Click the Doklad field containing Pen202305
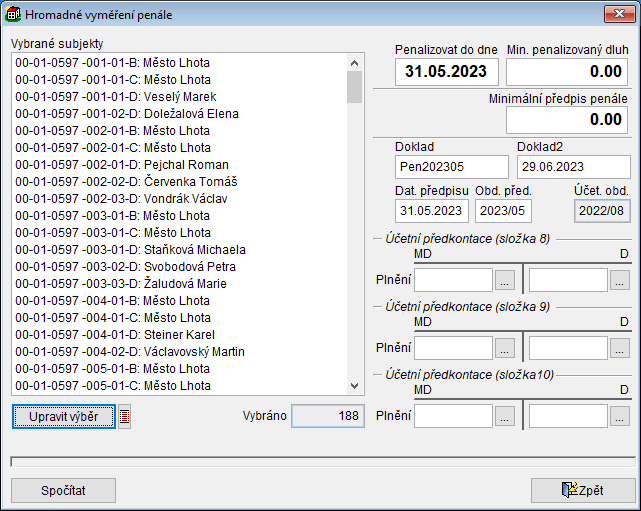 [452, 166]
